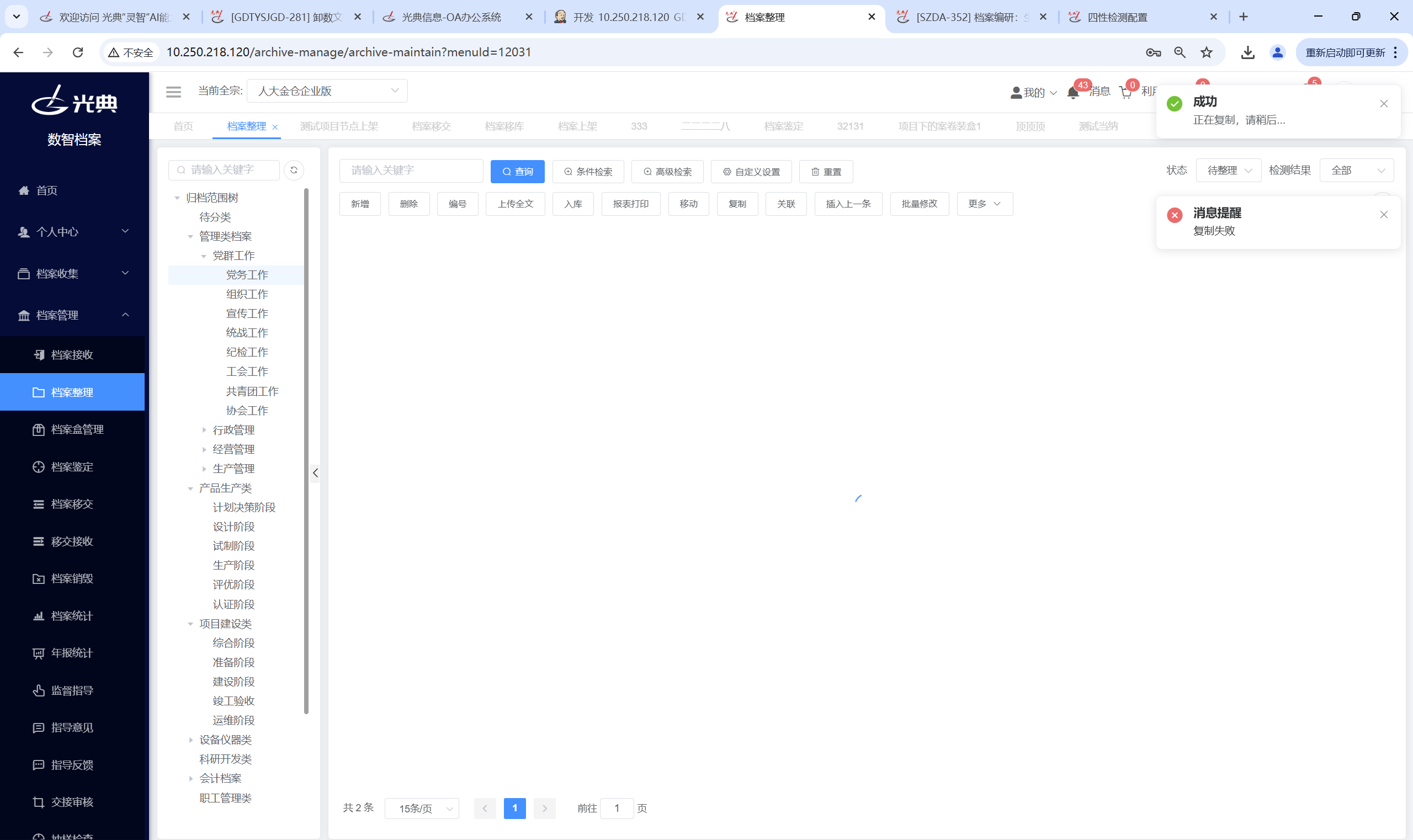1413x840 pixels.
Task: Open 档案销毁 in sidebar
Action: pos(72,578)
